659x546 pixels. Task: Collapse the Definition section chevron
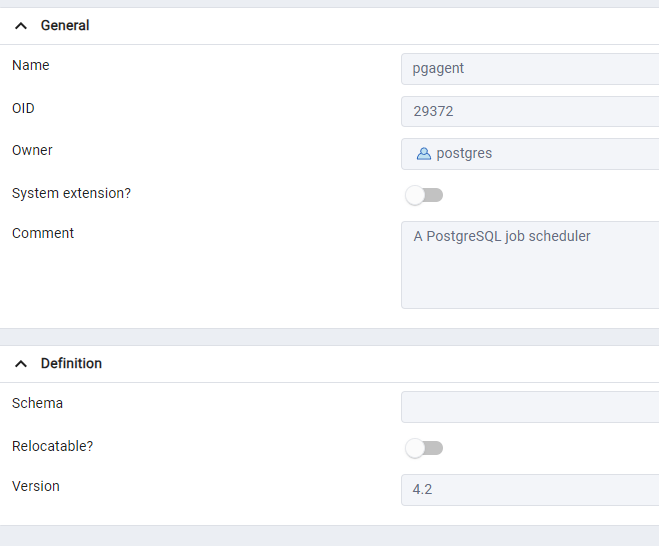click(21, 364)
